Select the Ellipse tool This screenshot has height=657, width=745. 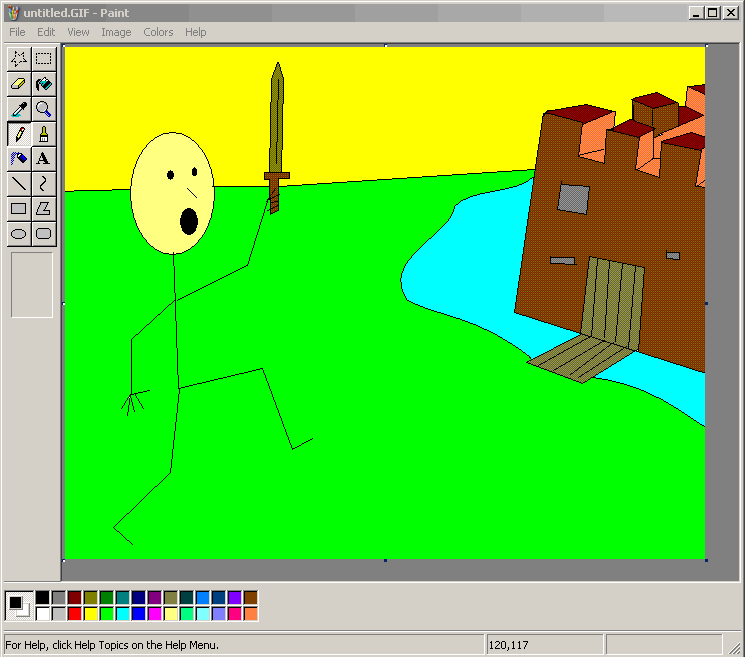click(x=19, y=234)
